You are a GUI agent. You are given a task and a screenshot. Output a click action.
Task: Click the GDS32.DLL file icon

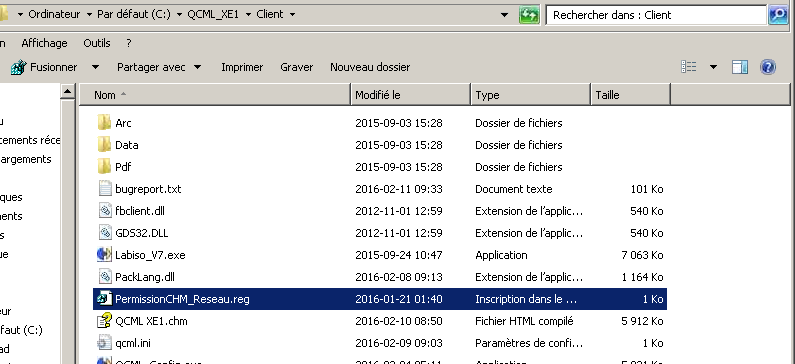pos(104,233)
